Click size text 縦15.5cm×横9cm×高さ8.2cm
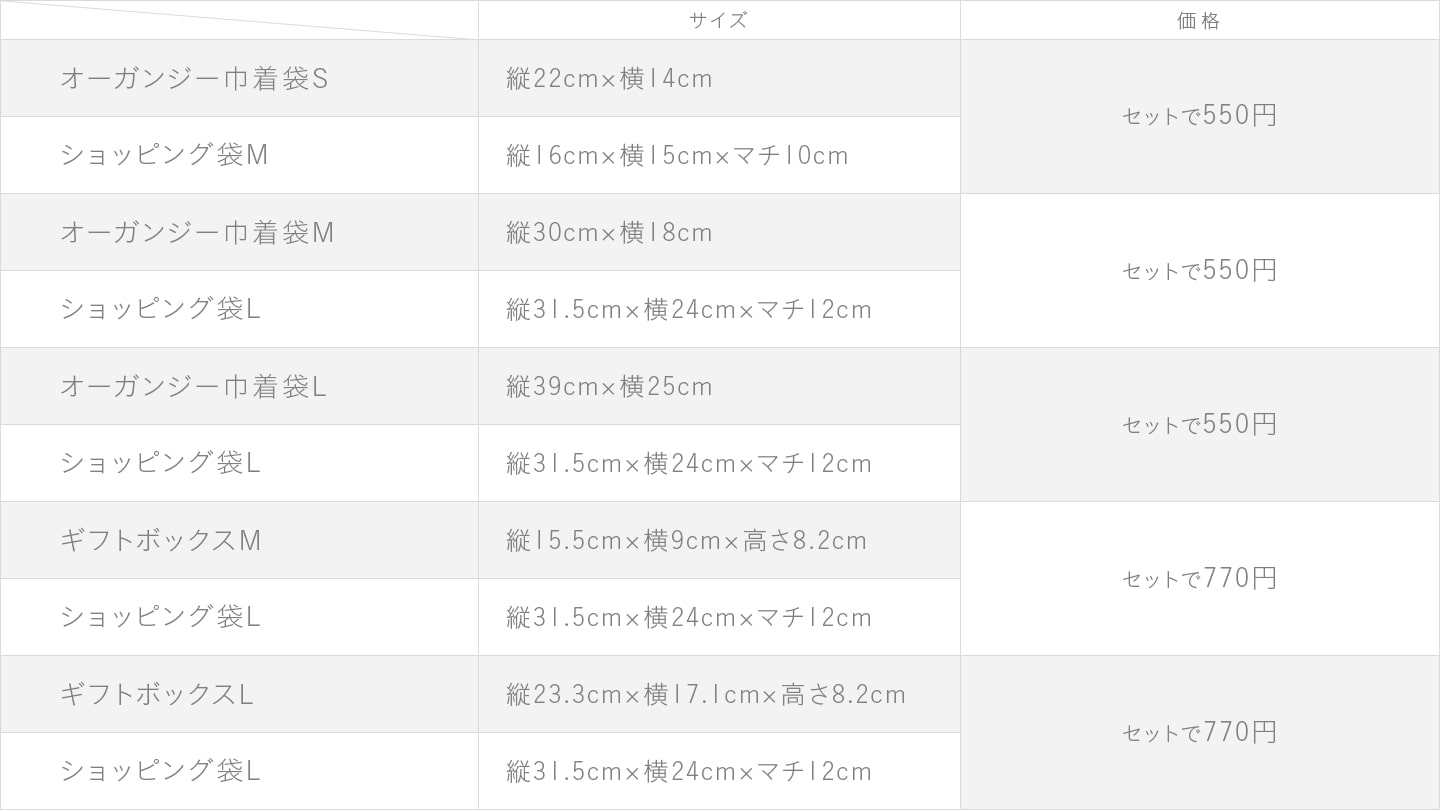The height and width of the screenshot is (810, 1440). (x=686, y=541)
